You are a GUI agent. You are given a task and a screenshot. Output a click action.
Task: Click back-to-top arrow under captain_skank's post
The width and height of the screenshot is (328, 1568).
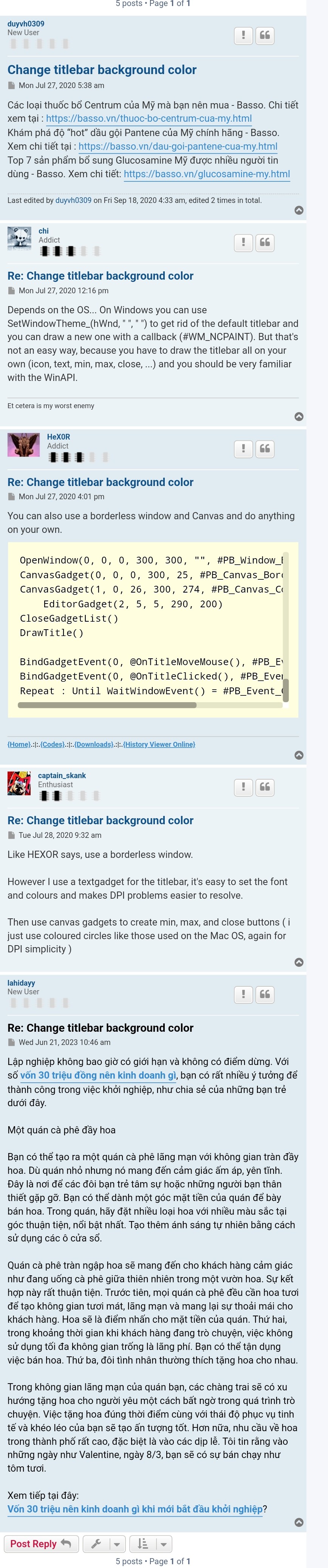tap(299, 962)
